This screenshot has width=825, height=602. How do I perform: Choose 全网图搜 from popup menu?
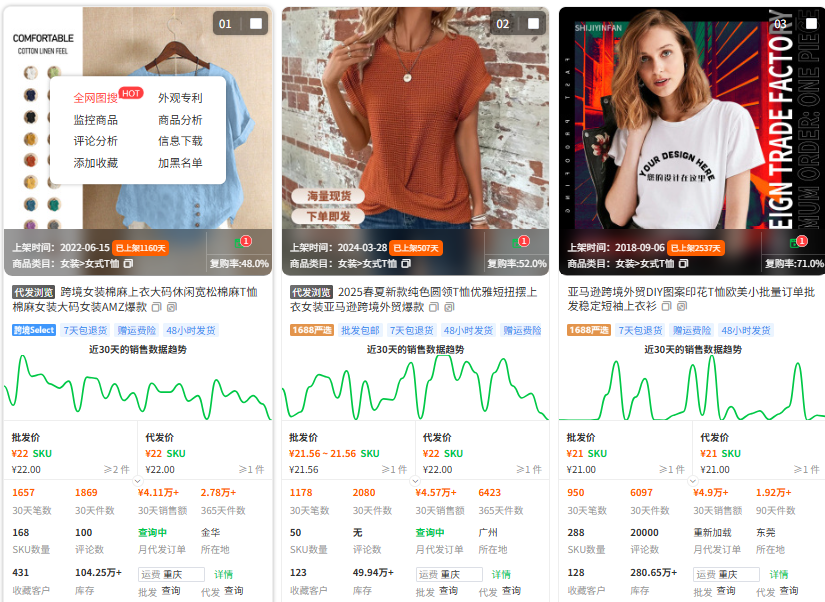point(96,98)
